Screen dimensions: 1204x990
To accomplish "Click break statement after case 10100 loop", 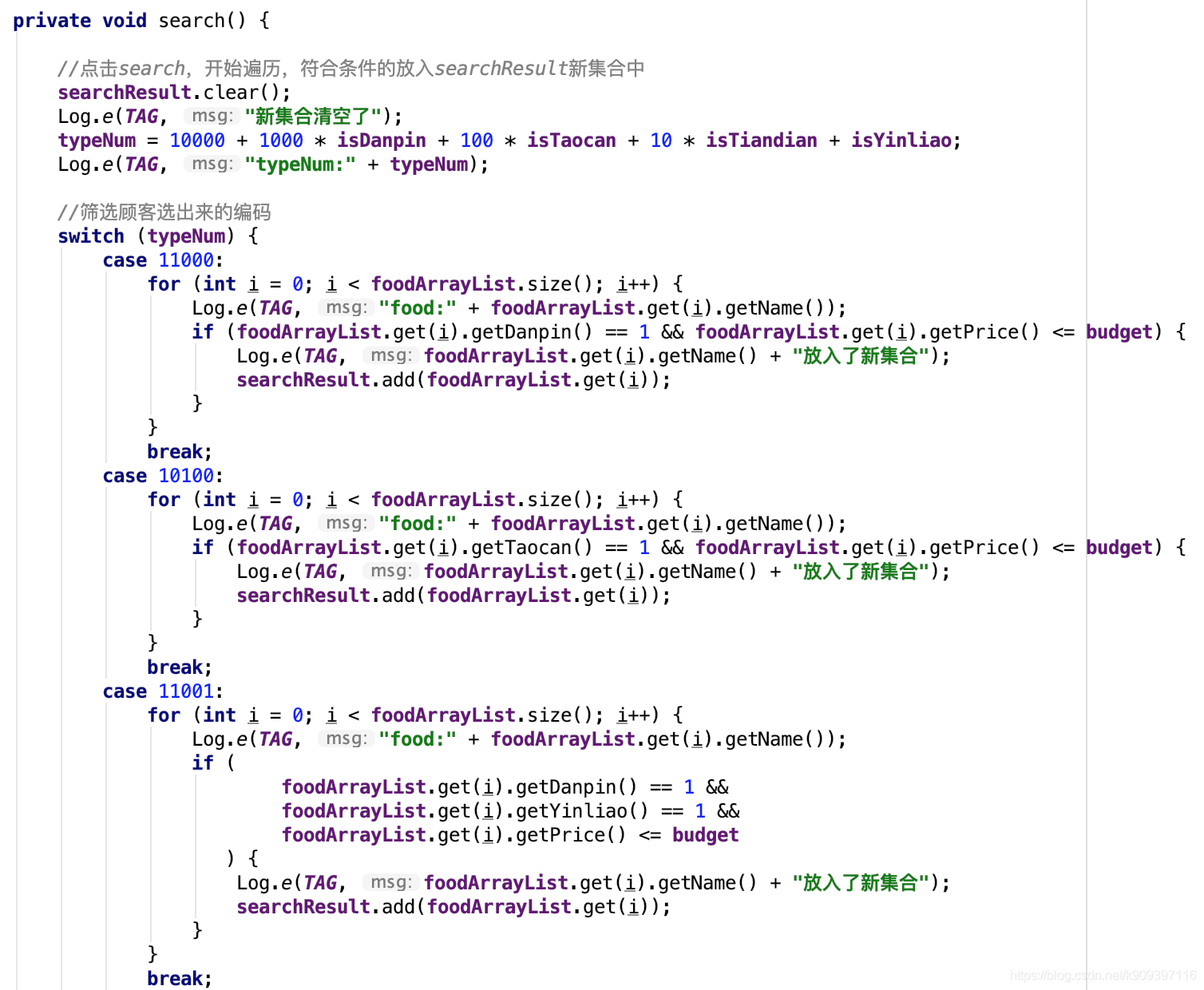I will point(180,667).
